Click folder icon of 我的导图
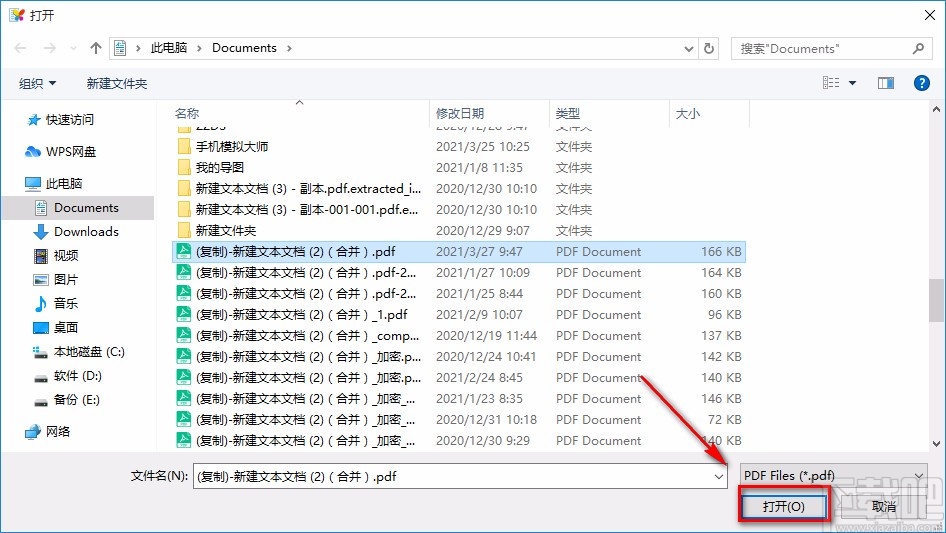Viewport: 946px width, 533px height. point(184,167)
